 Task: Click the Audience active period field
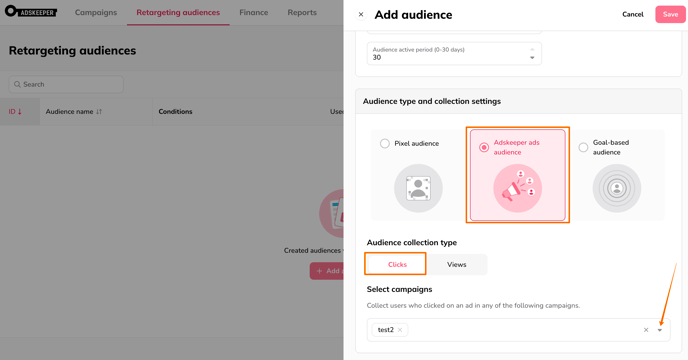click(454, 54)
